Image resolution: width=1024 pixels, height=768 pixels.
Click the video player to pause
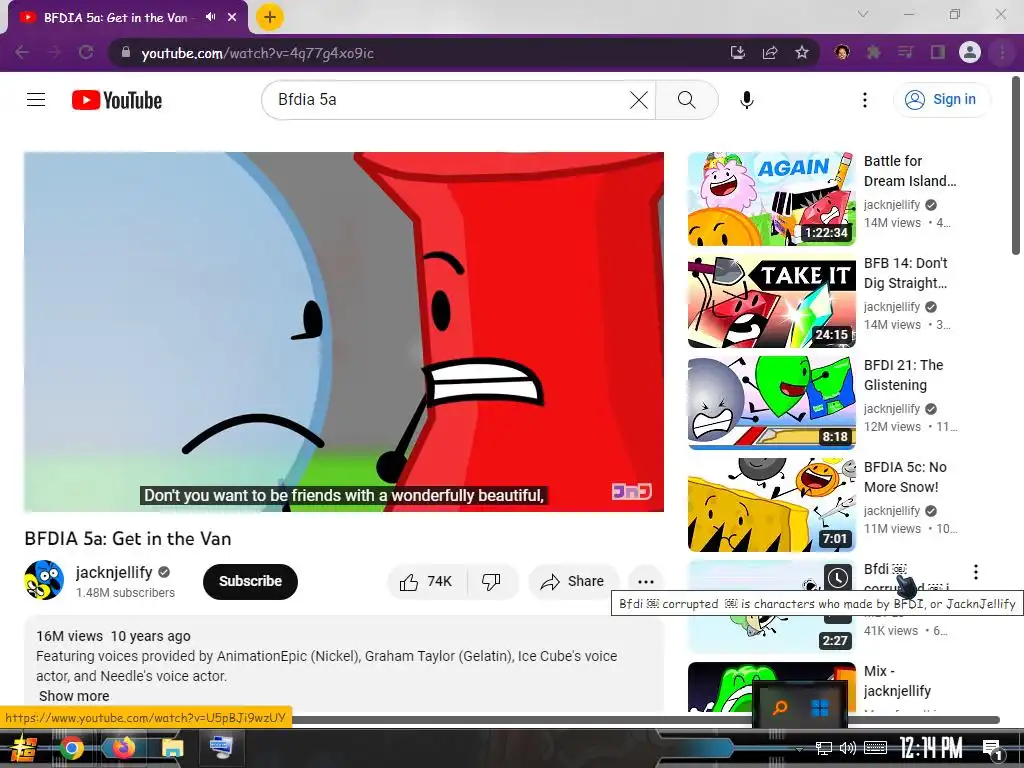(344, 332)
